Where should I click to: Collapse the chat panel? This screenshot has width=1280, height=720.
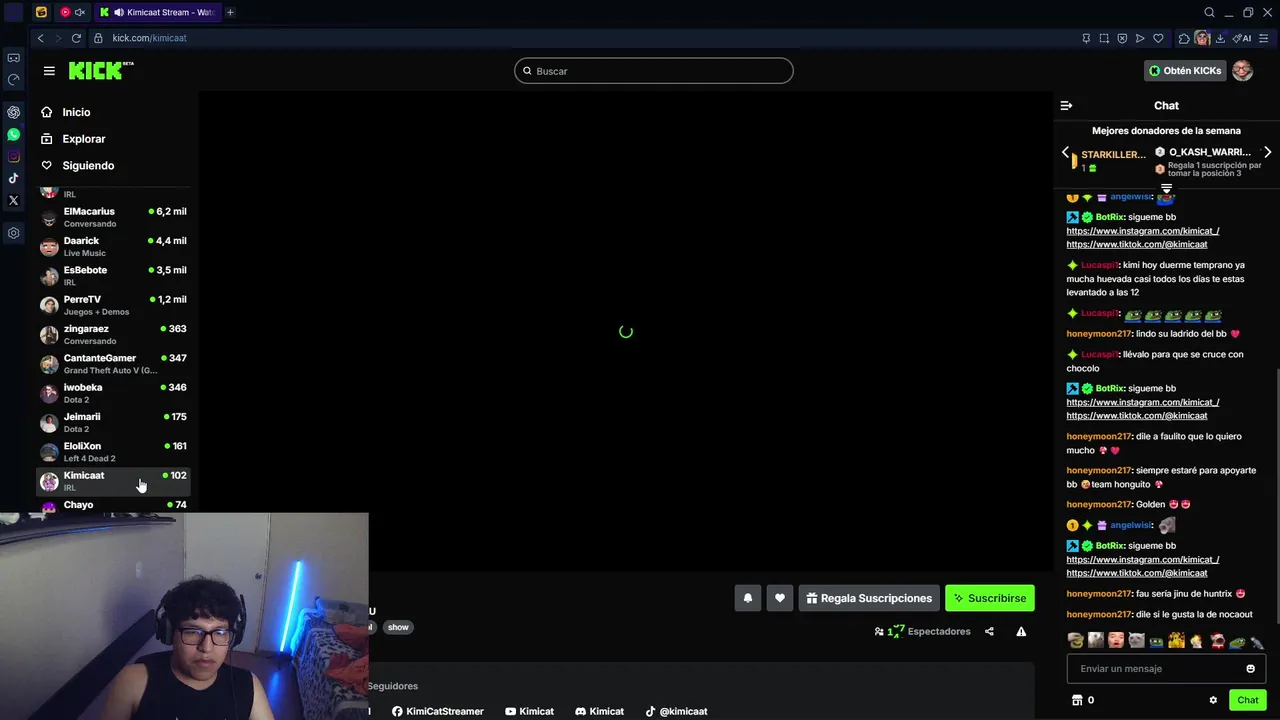[1066, 105]
